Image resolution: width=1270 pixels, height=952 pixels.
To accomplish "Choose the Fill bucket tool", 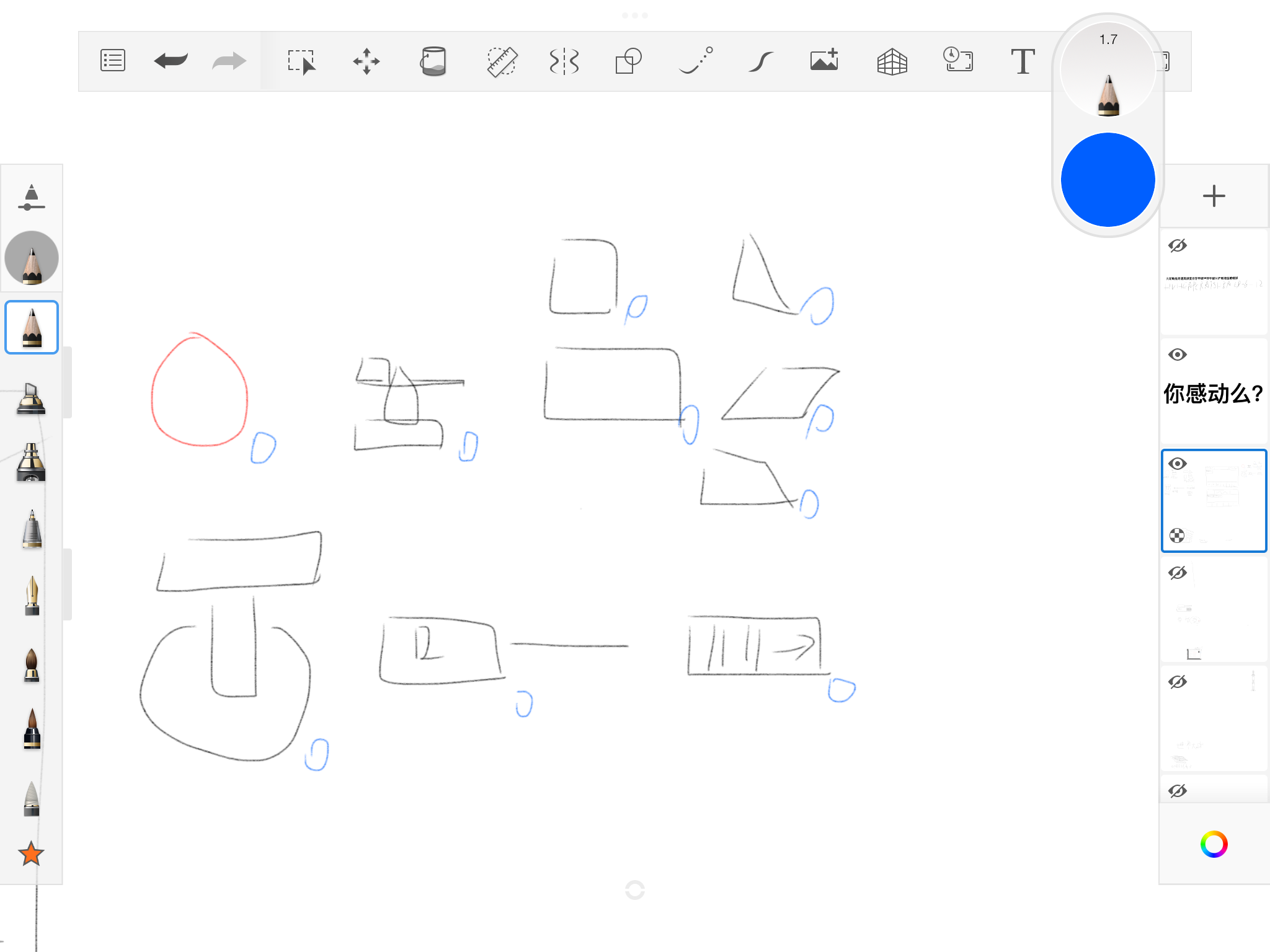I will [433, 61].
